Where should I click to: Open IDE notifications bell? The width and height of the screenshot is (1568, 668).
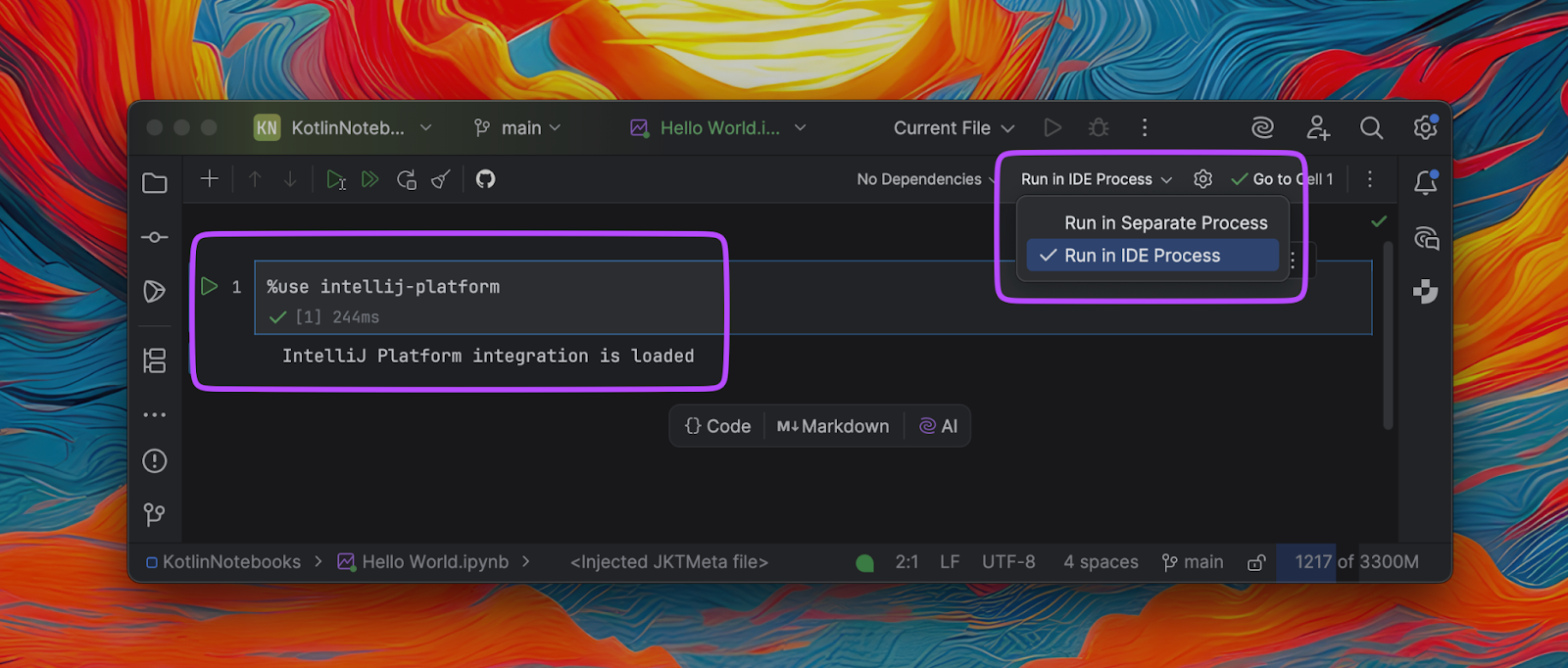point(1425,182)
